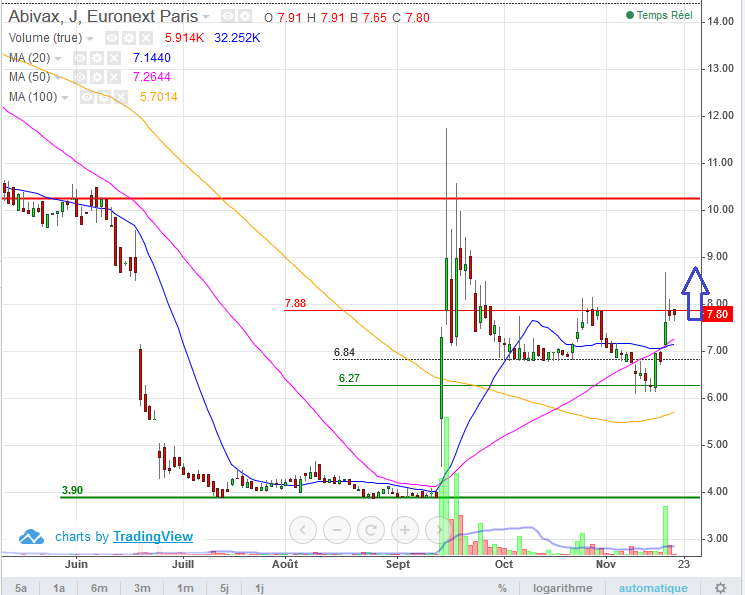The image size is (745, 595).
Task: Remove the Volume (true) indicator
Action: [146, 38]
